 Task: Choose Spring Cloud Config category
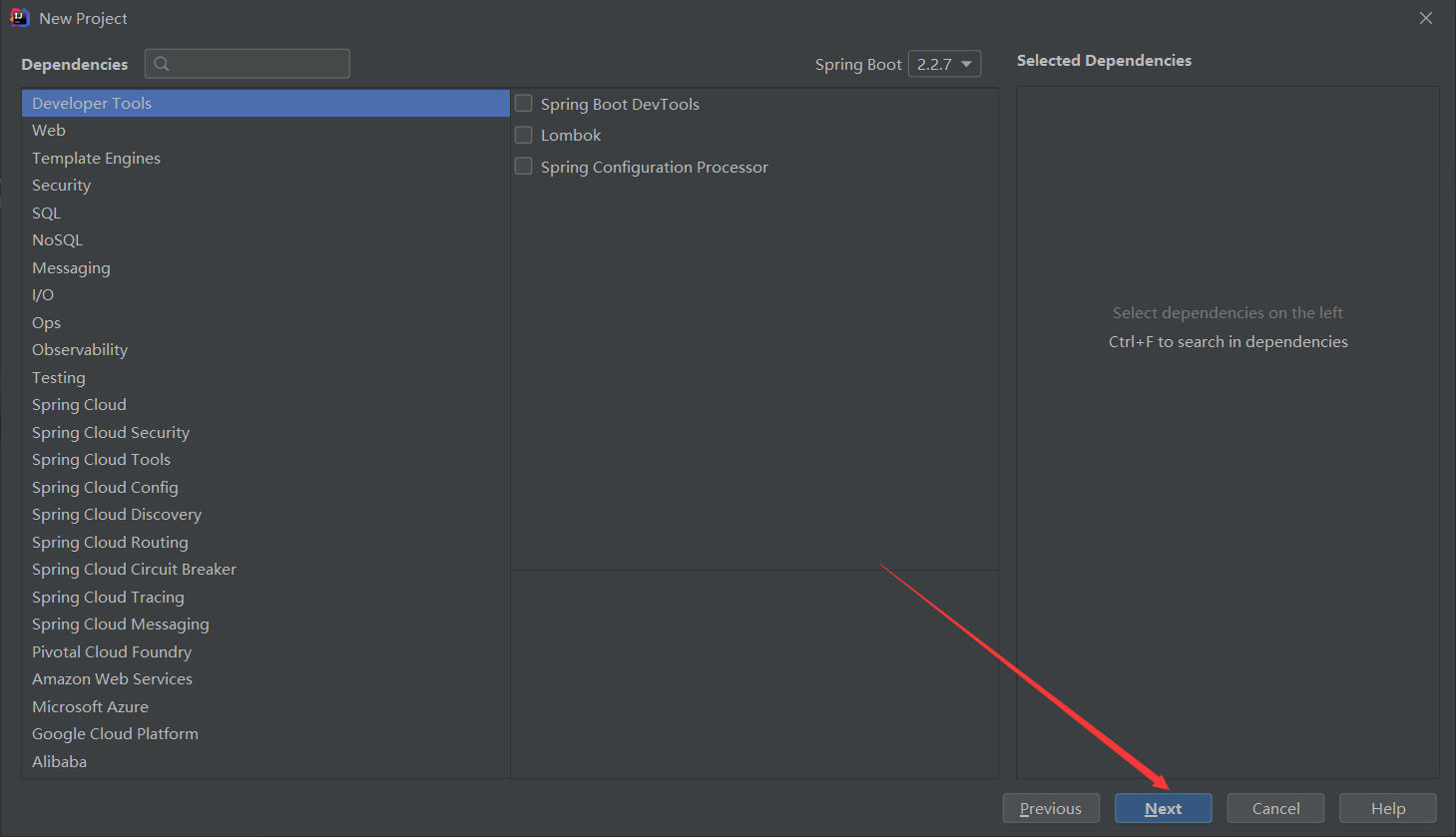pos(265,487)
